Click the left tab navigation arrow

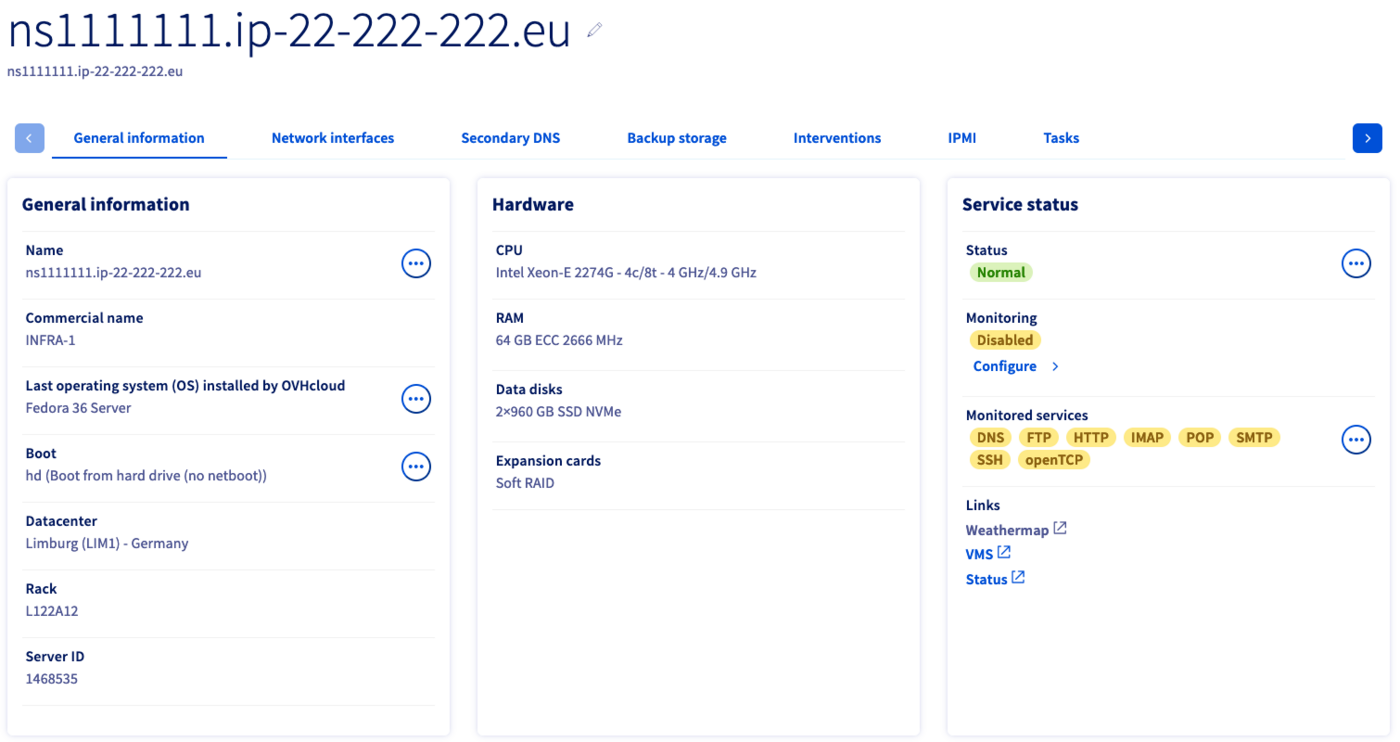click(29, 138)
